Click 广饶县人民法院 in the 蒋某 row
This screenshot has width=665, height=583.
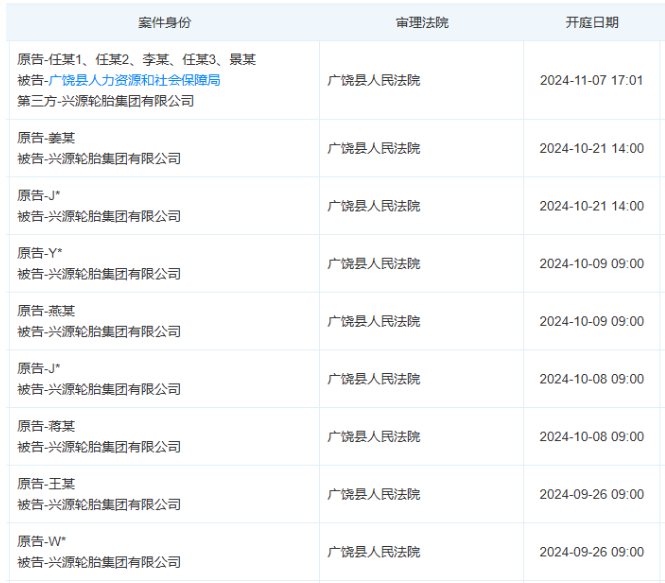(x=374, y=437)
